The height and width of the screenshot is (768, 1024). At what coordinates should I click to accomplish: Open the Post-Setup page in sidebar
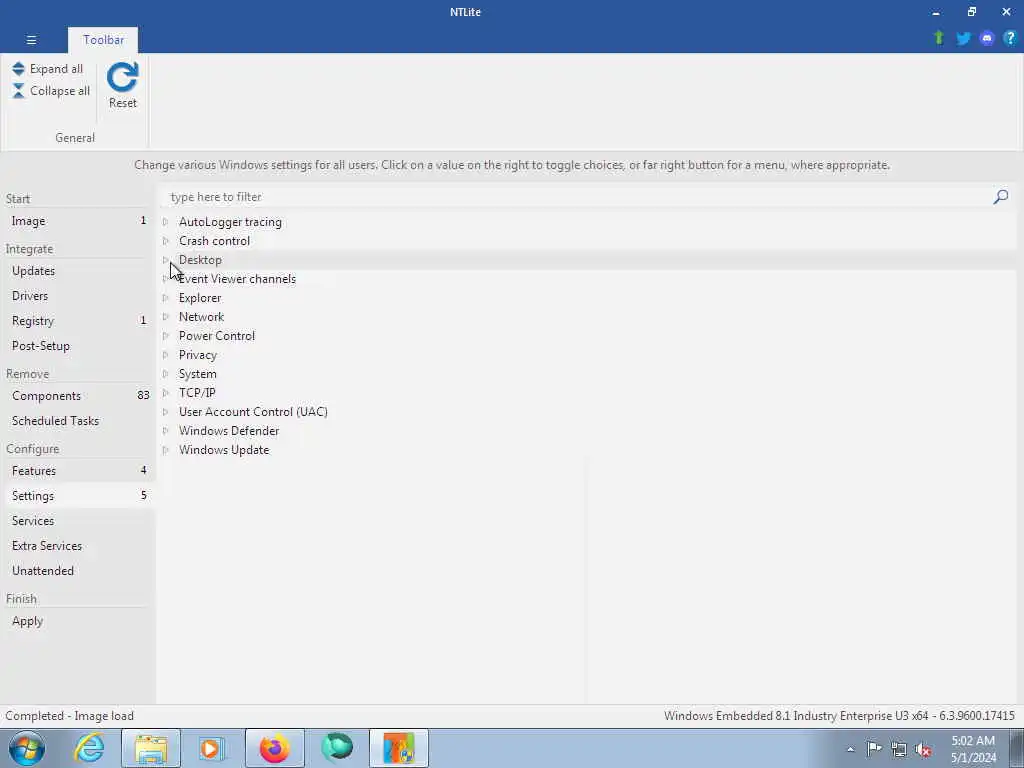78,345
